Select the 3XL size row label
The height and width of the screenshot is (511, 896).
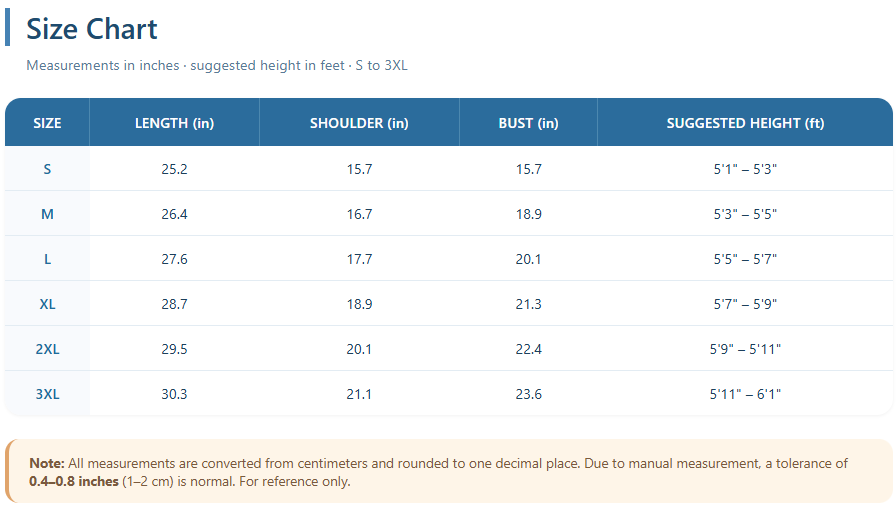[x=47, y=394]
